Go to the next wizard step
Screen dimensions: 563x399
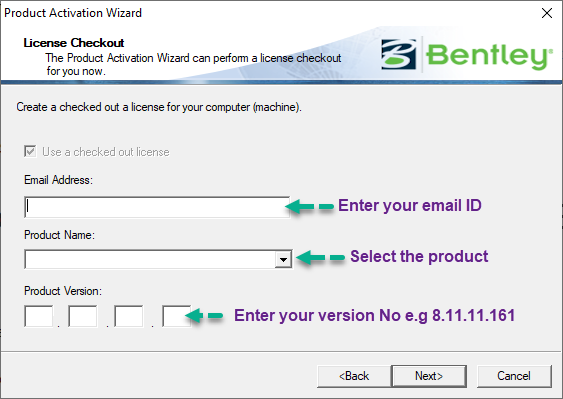pos(429,376)
